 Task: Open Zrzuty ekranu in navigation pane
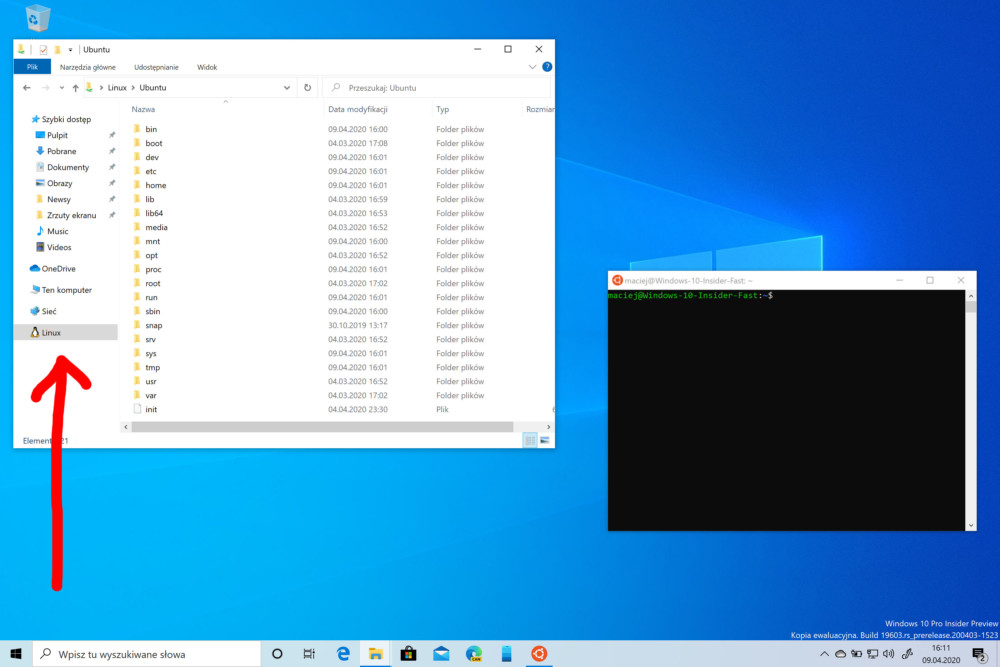pos(71,215)
